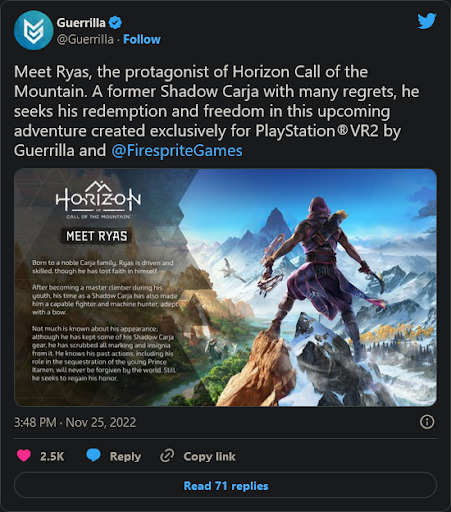The width and height of the screenshot is (451, 512).
Task: Follow the Guerrilla account
Action: click(142, 39)
